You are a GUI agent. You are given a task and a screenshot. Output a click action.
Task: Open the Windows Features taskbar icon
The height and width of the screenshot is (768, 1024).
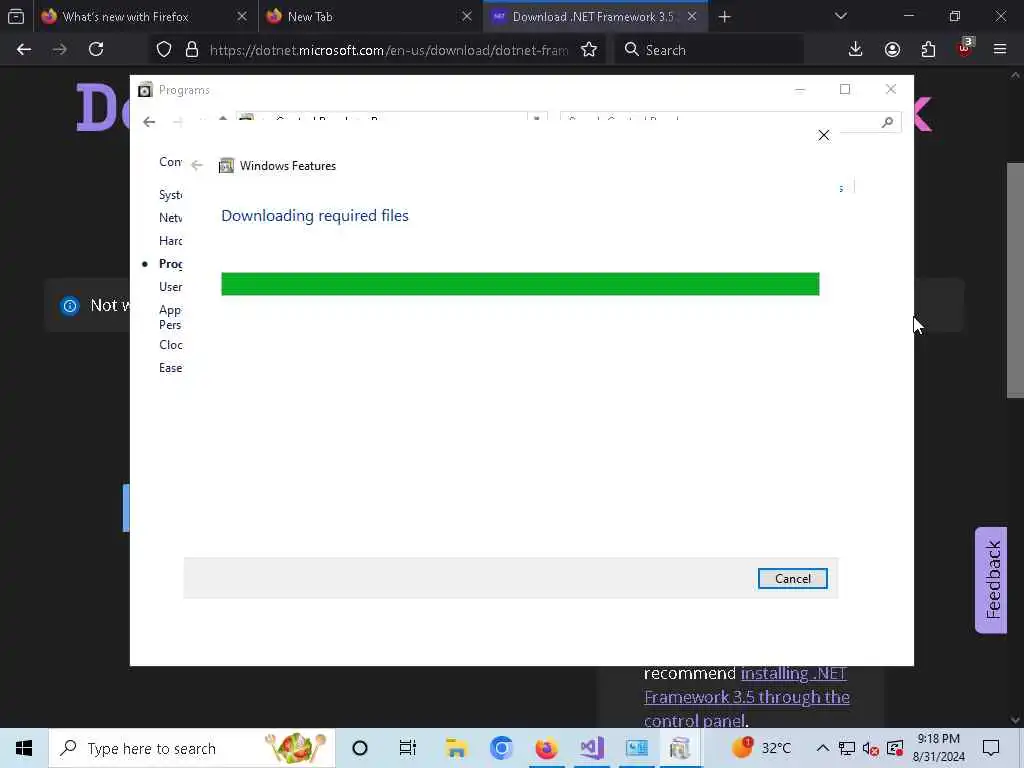680,748
